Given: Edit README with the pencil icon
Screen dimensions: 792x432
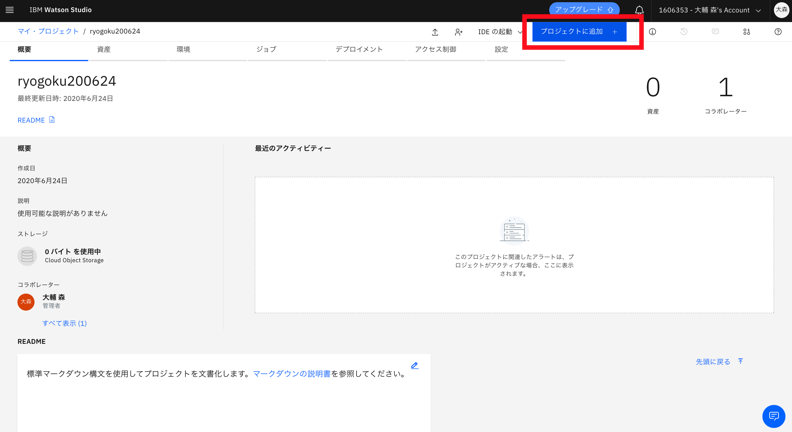Looking at the screenshot, I should [x=415, y=365].
